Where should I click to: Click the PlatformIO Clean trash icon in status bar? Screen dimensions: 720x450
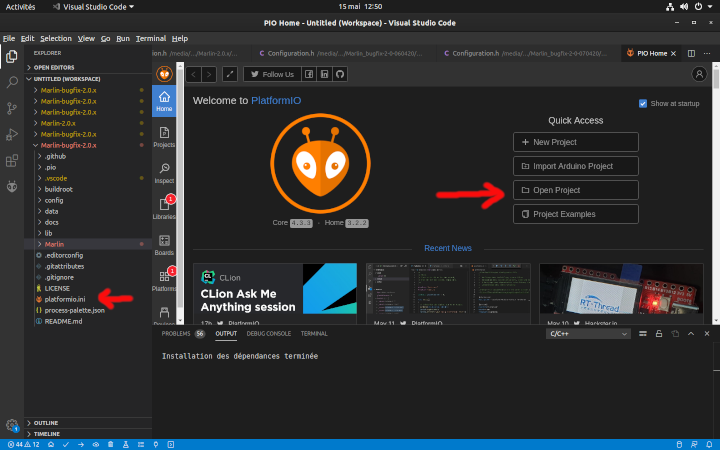click(x=111, y=444)
